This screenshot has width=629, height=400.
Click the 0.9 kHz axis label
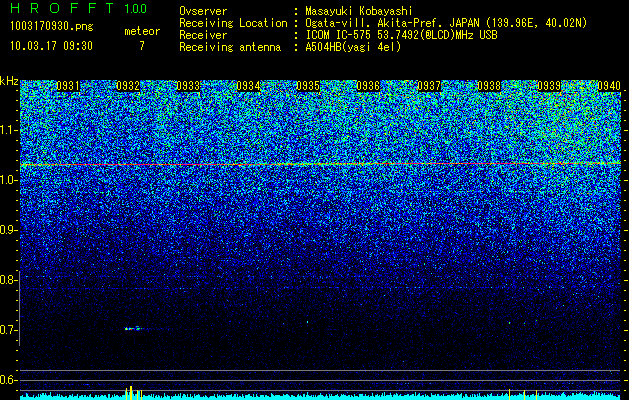click(x=8, y=230)
